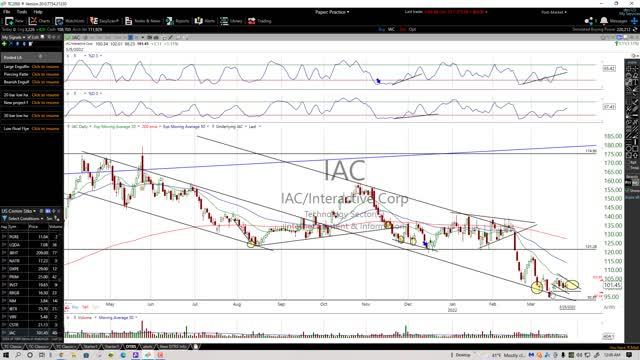Select the Text drawing tool
The width and height of the screenshot is (640, 360).
[x=636, y=82]
